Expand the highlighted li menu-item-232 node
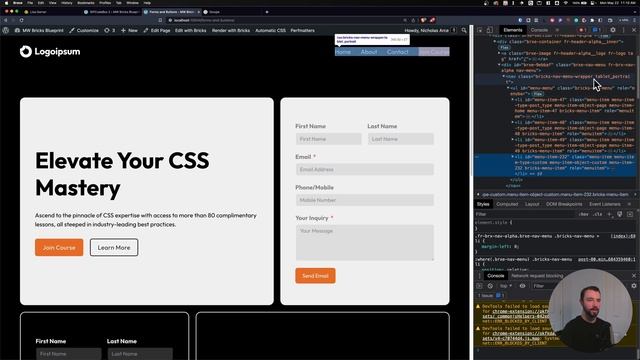The width and height of the screenshot is (640, 360). pyautogui.click(x=513, y=157)
